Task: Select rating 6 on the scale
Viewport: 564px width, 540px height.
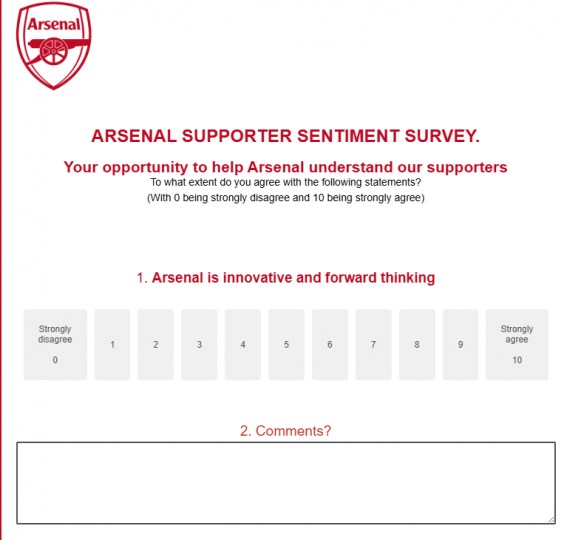Action: click(x=330, y=344)
